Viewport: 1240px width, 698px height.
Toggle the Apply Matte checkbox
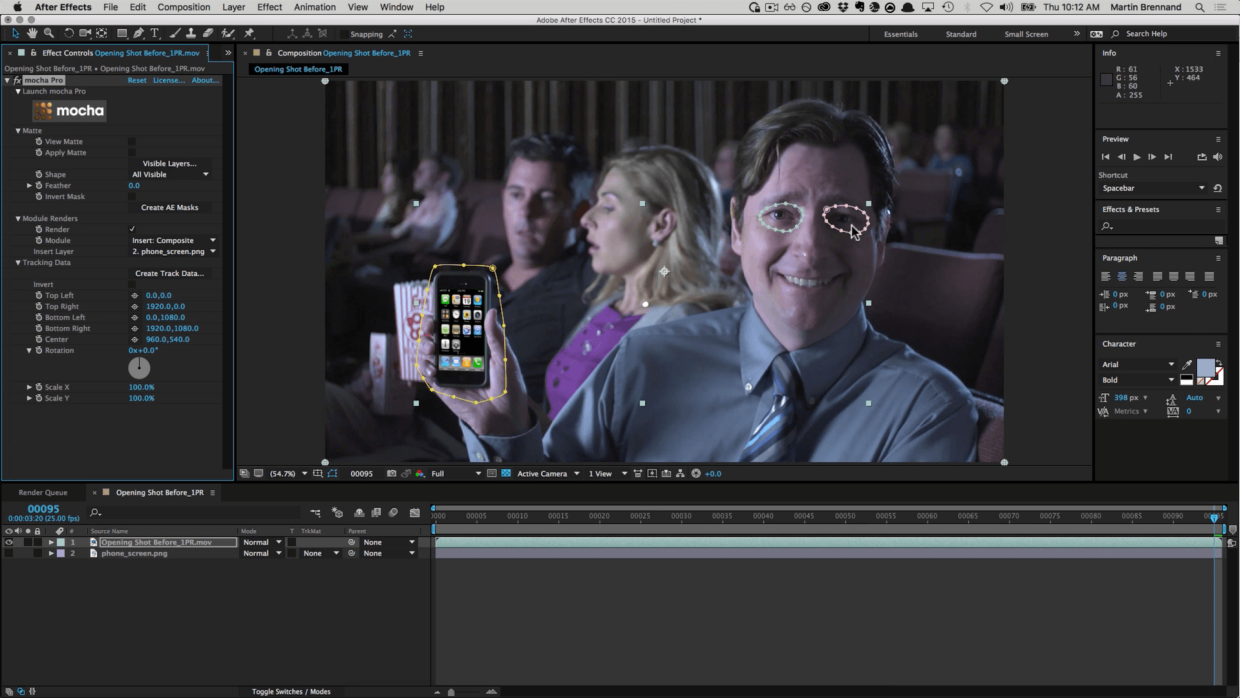(x=132, y=153)
